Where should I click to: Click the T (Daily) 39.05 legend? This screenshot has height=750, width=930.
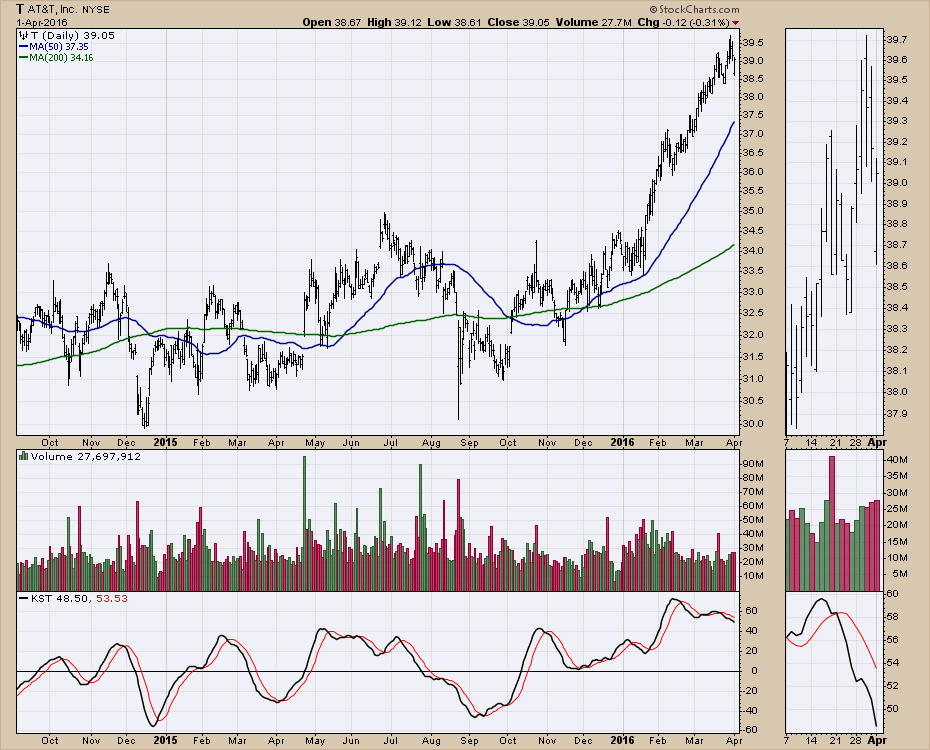click(72, 36)
